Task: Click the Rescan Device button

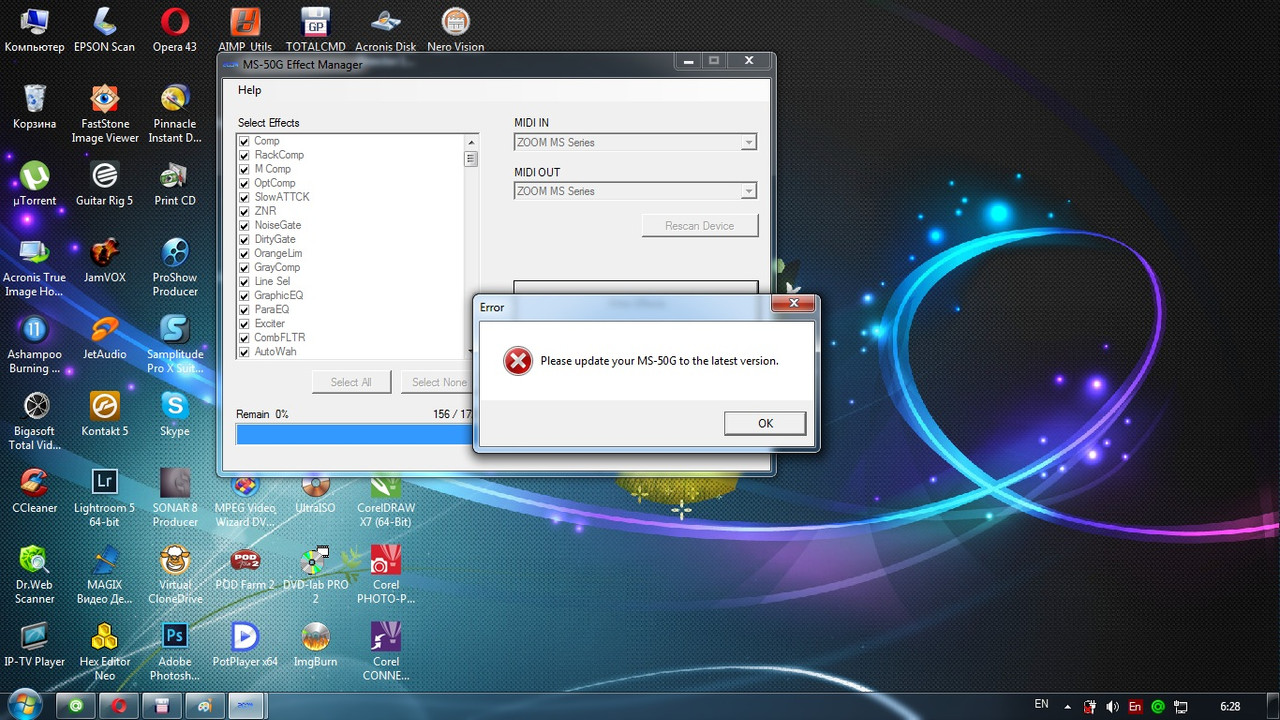Action: tap(700, 226)
